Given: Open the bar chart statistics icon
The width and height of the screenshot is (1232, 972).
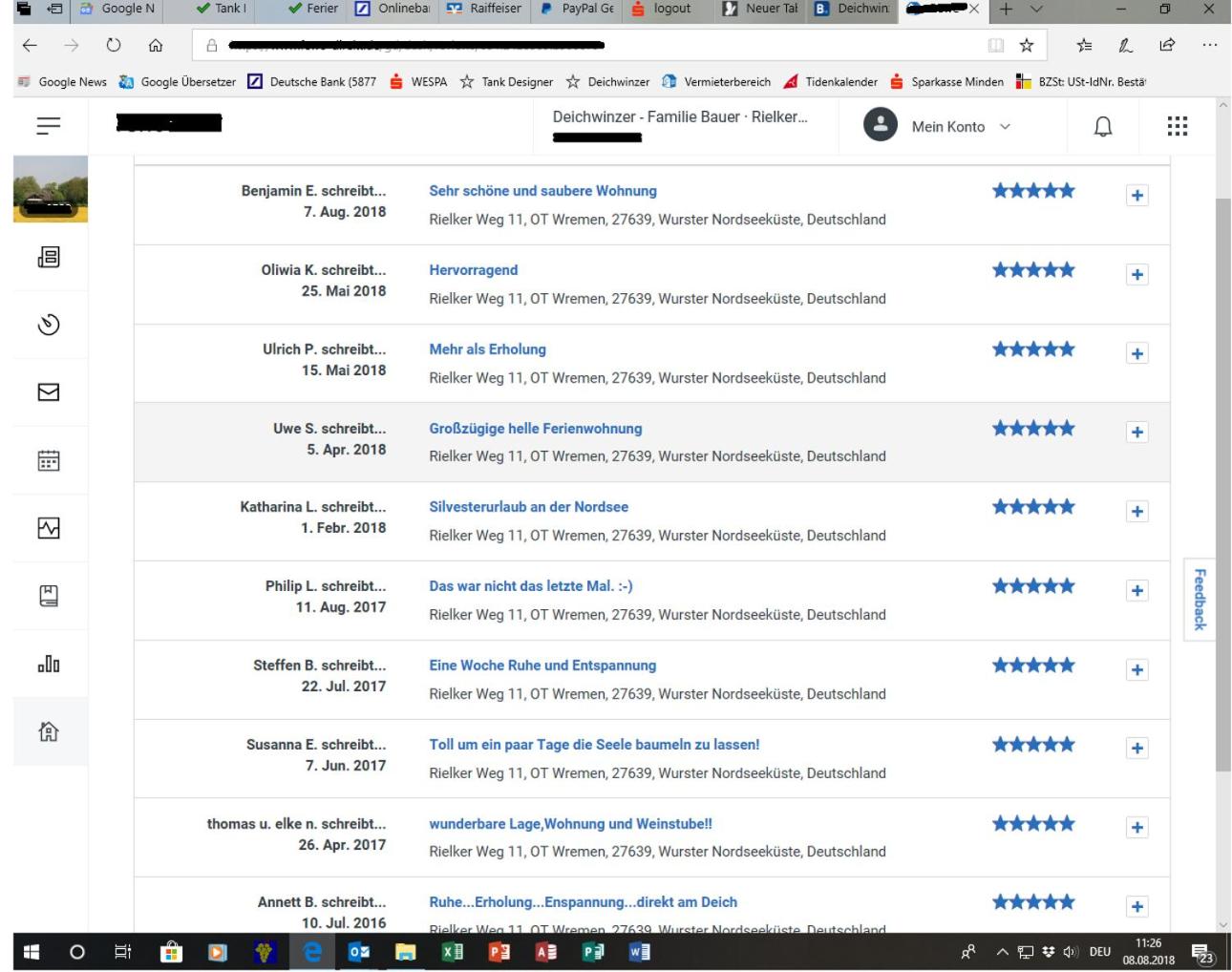Looking at the screenshot, I should (49, 664).
